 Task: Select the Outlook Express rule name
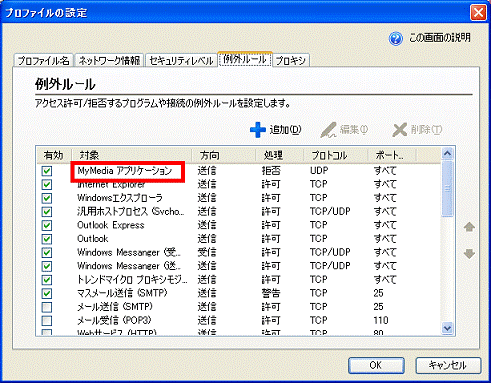pos(111,225)
